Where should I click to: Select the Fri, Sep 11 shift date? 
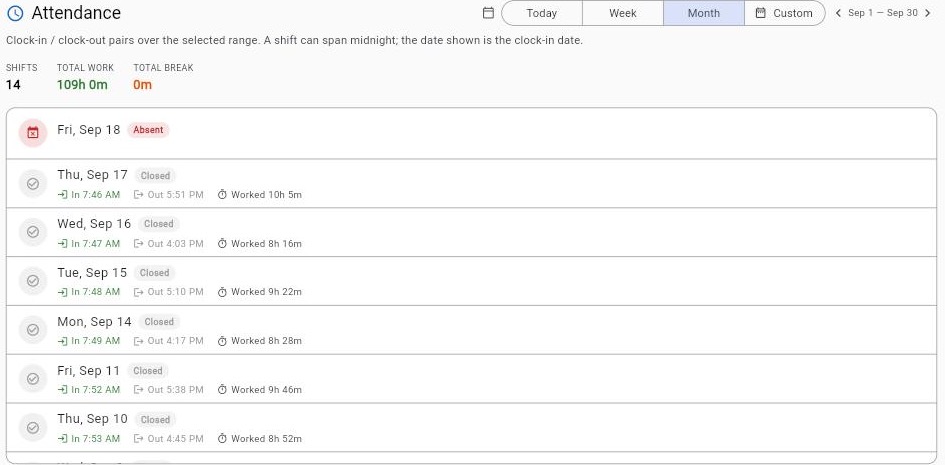click(x=89, y=370)
